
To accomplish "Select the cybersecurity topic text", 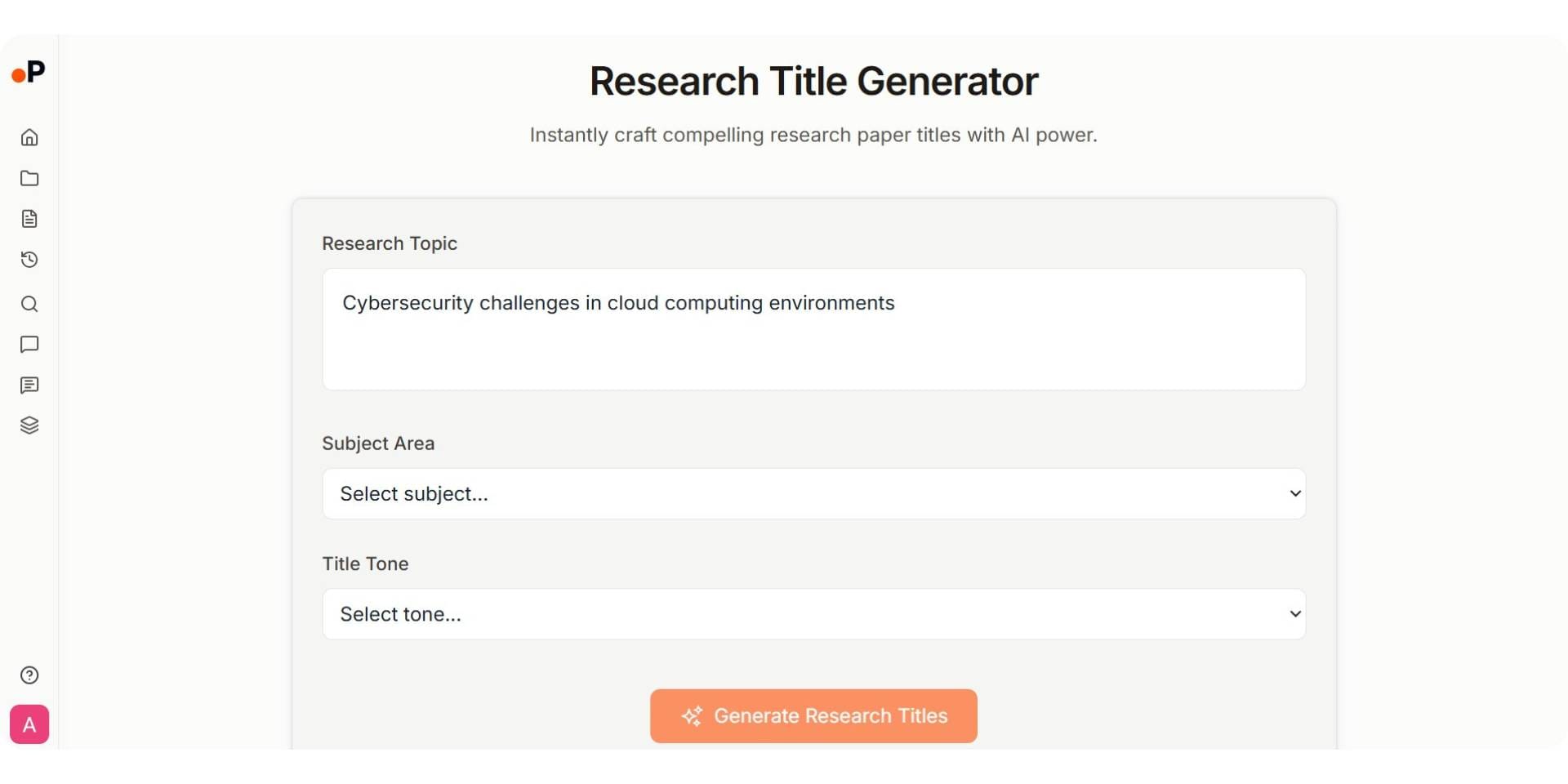I will click(x=618, y=302).
